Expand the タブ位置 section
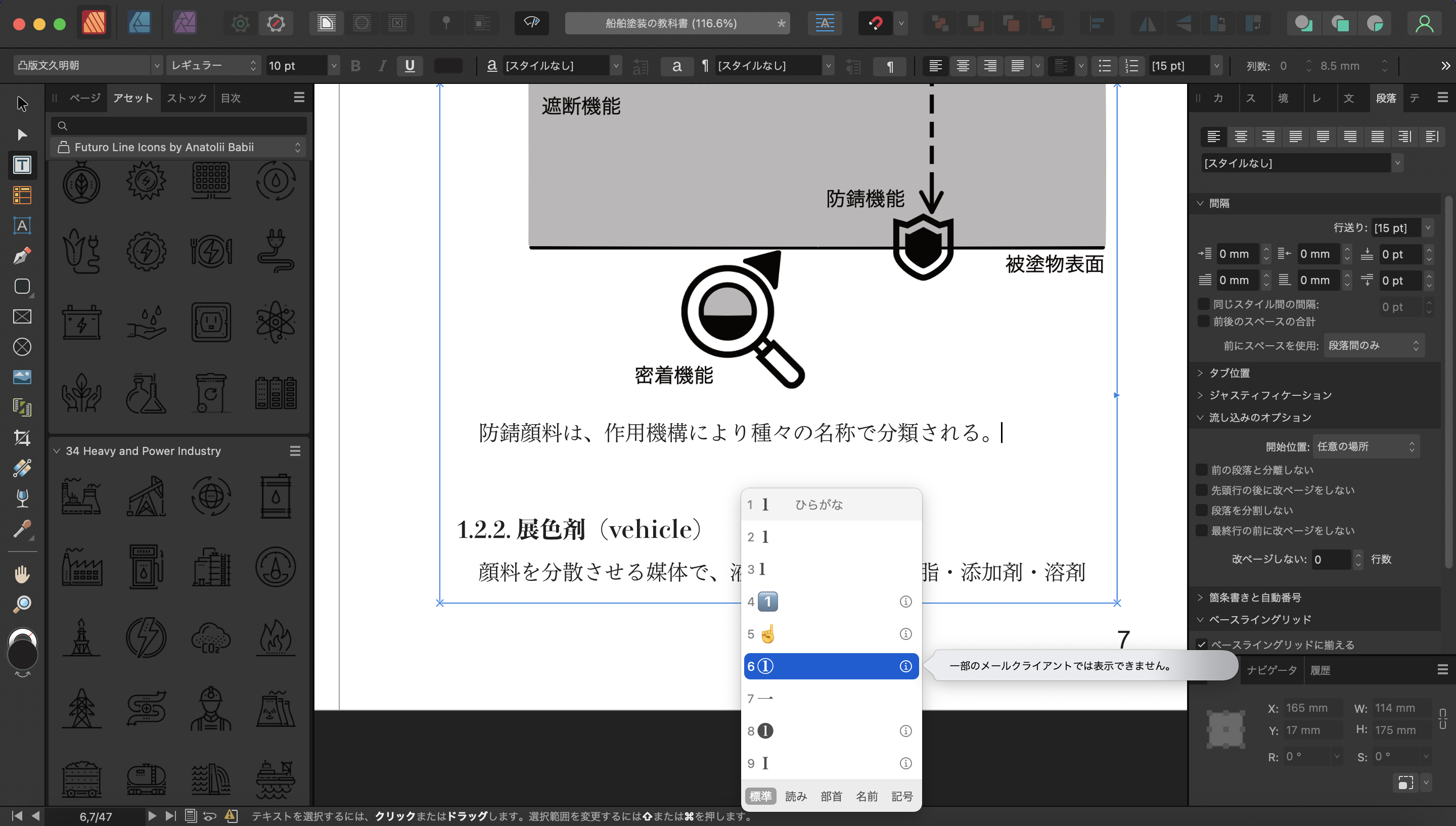This screenshot has width=1456, height=826. click(x=1200, y=373)
